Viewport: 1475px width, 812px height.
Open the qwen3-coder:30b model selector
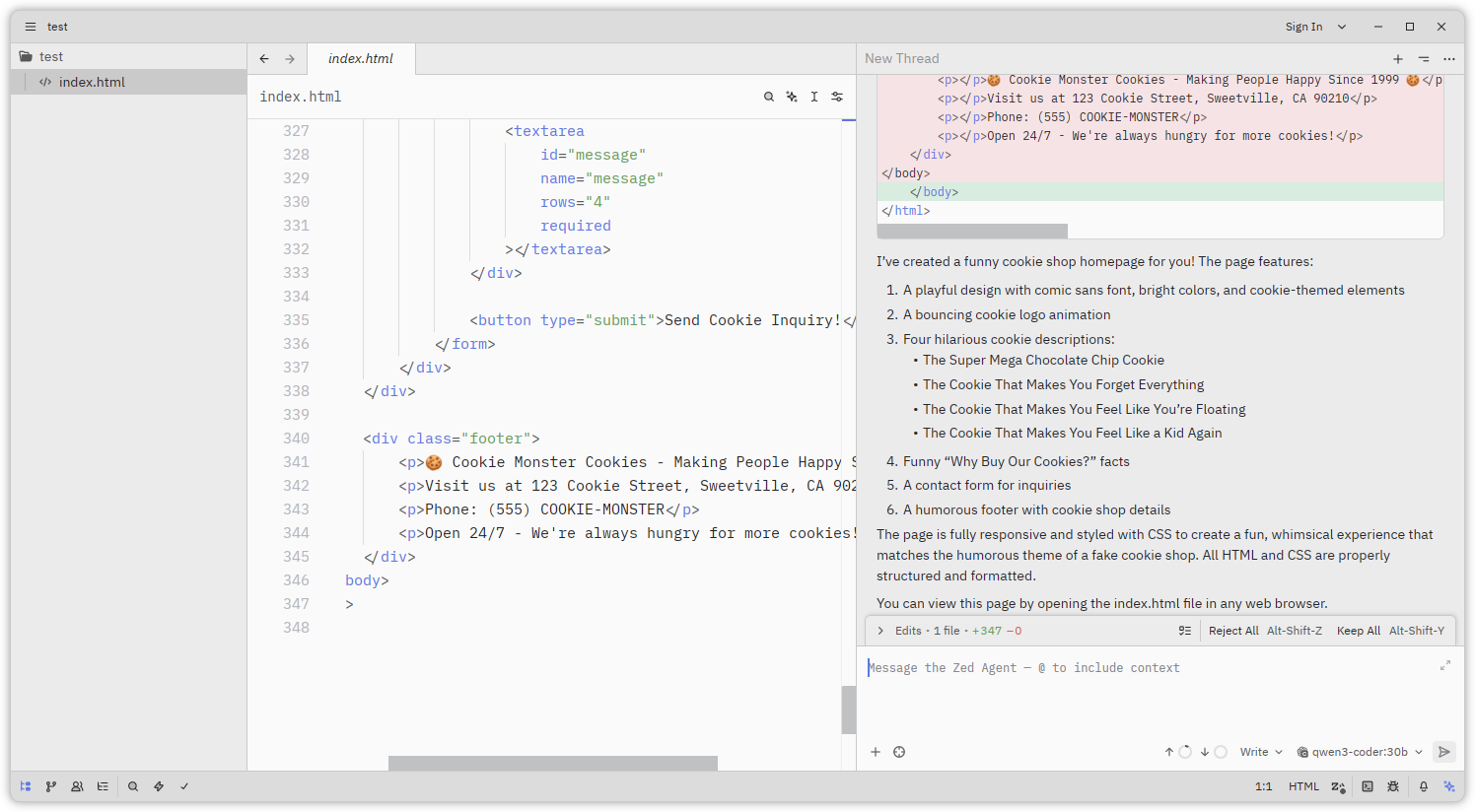(x=1360, y=752)
